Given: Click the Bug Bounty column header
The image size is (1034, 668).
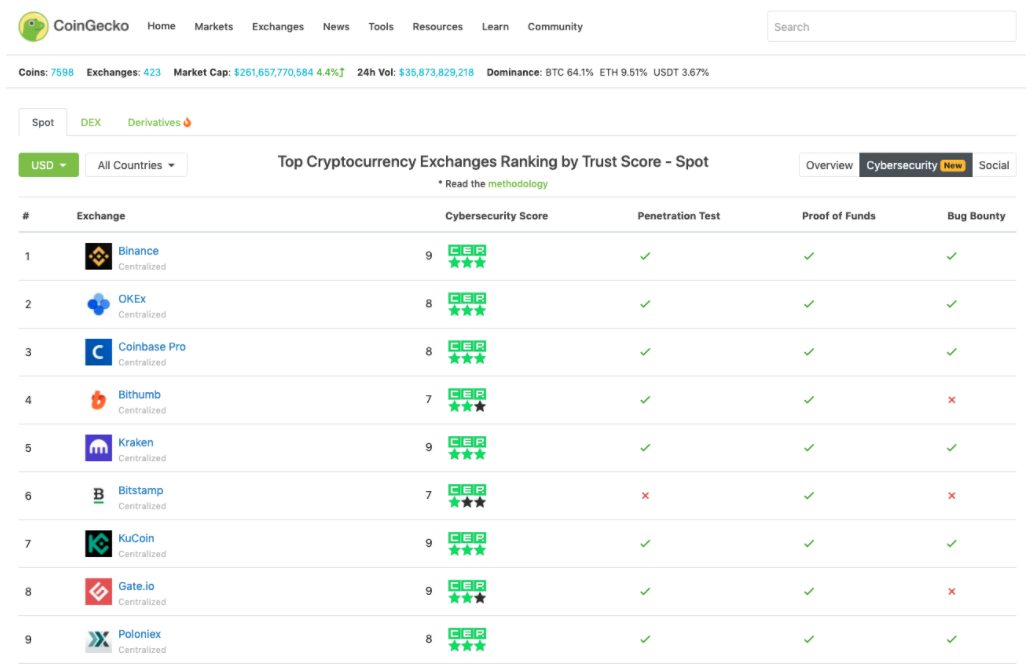Looking at the screenshot, I should click(976, 216).
